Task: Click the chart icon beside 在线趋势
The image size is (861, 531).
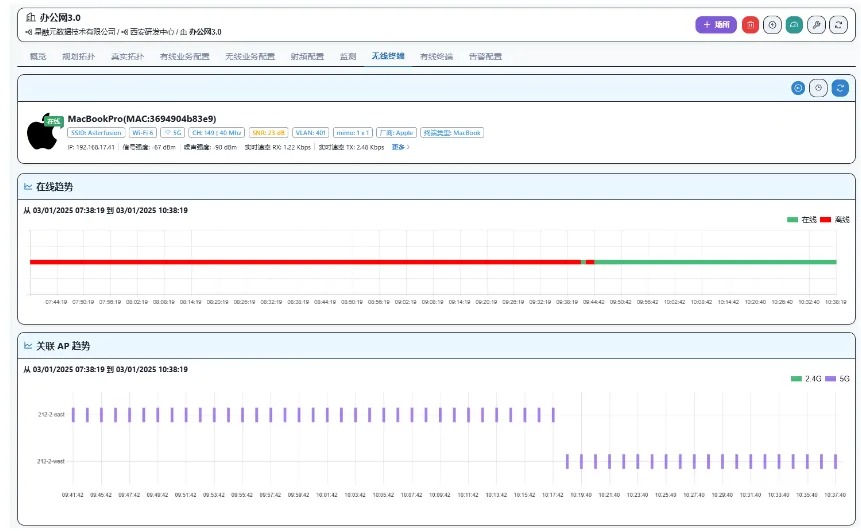Action: click(28, 187)
